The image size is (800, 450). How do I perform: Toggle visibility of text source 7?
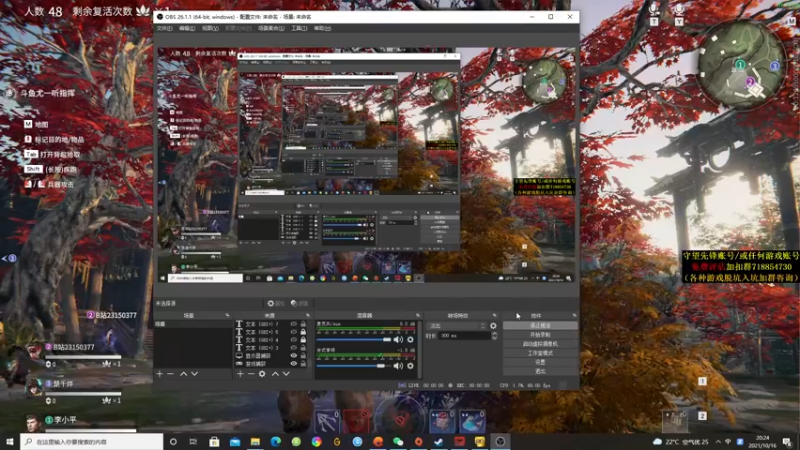pyautogui.click(x=293, y=324)
